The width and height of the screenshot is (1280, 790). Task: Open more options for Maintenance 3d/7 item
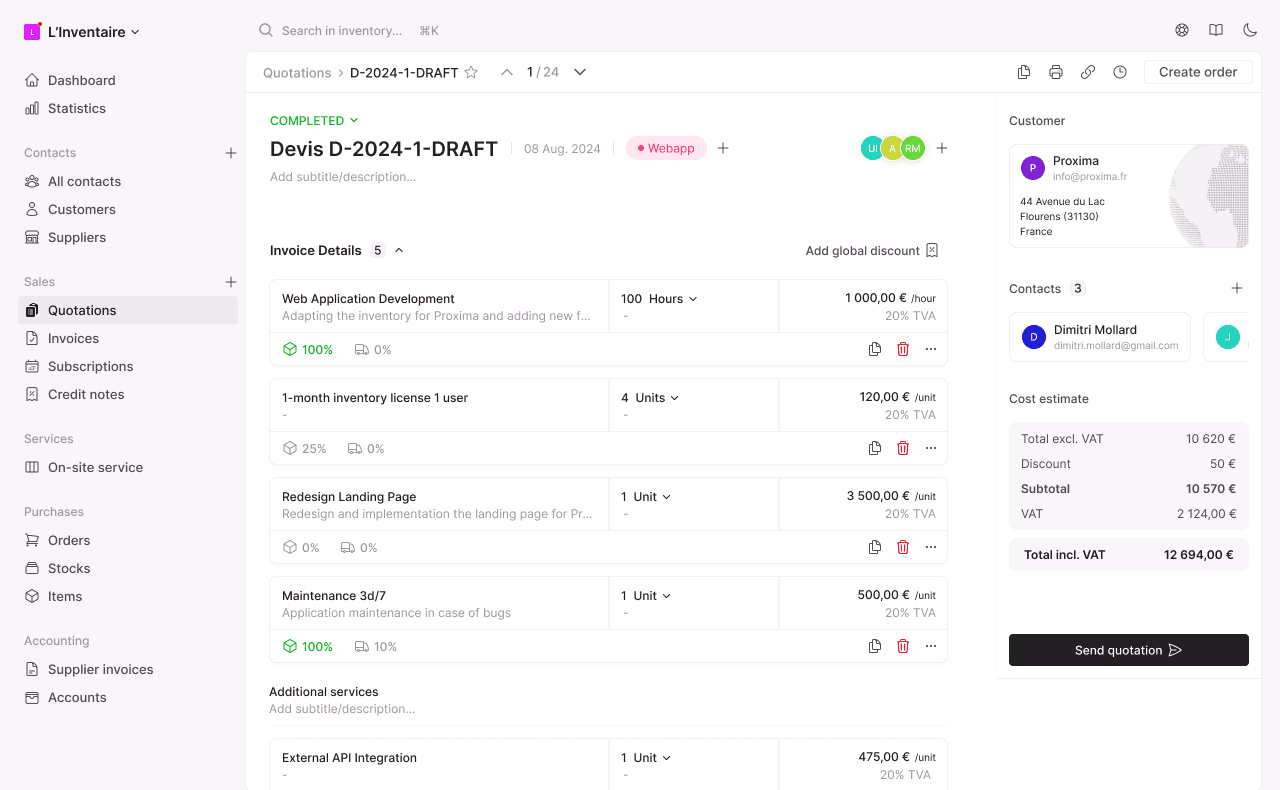[931, 646]
